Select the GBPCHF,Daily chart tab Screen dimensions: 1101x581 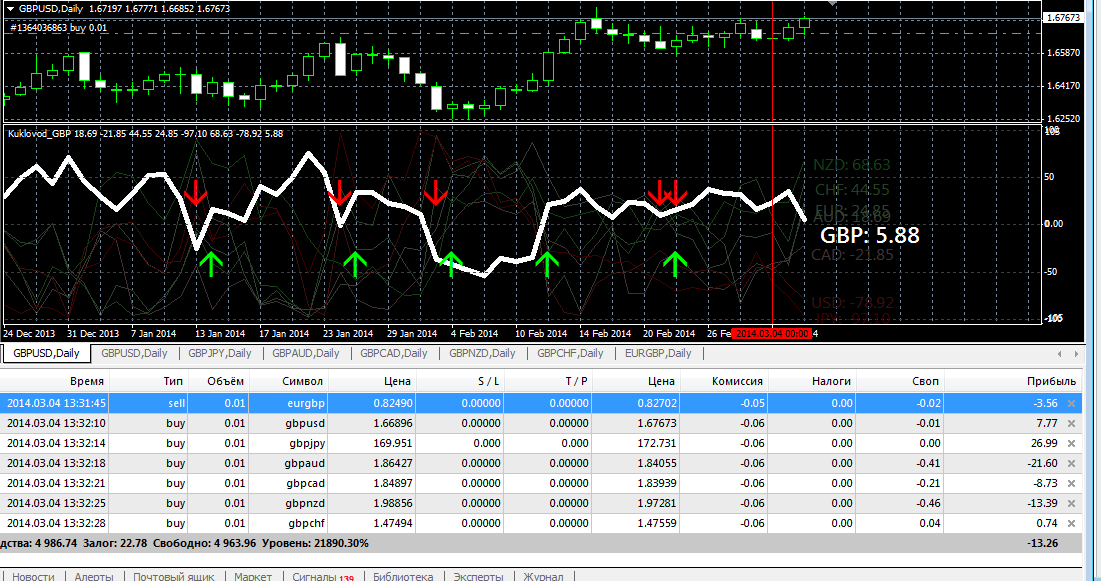(x=570, y=353)
